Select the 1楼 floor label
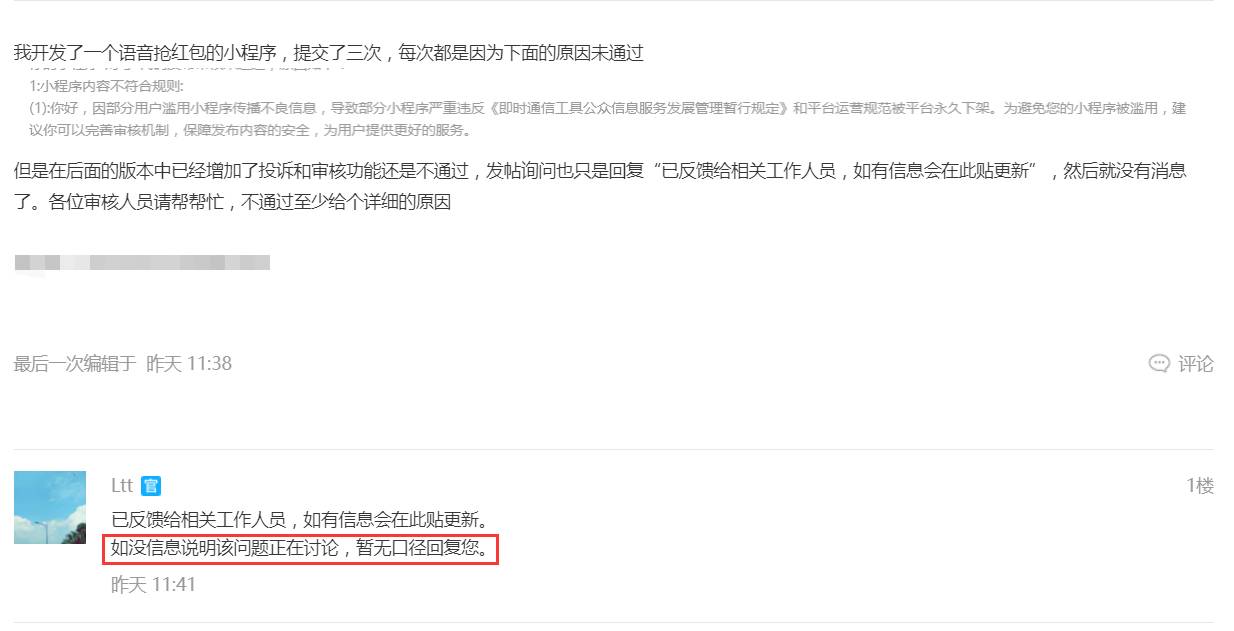The width and height of the screenshot is (1234, 631). tap(1200, 486)
